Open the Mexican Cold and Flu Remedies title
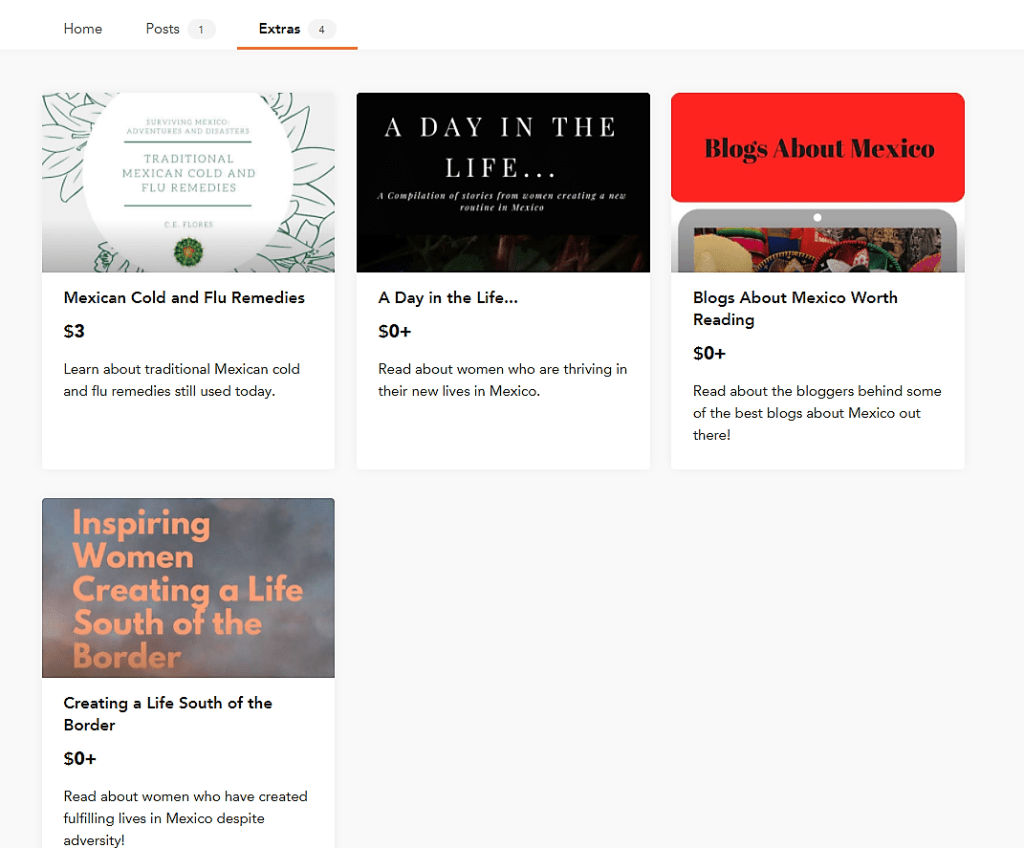 pyautogui.click(x=184, y=298)
